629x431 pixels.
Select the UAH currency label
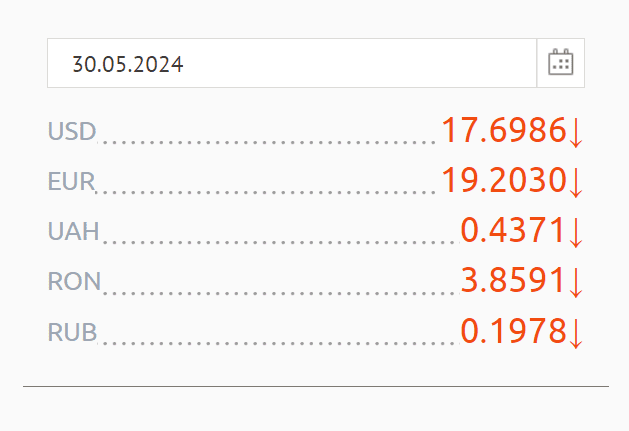point(74,231)
